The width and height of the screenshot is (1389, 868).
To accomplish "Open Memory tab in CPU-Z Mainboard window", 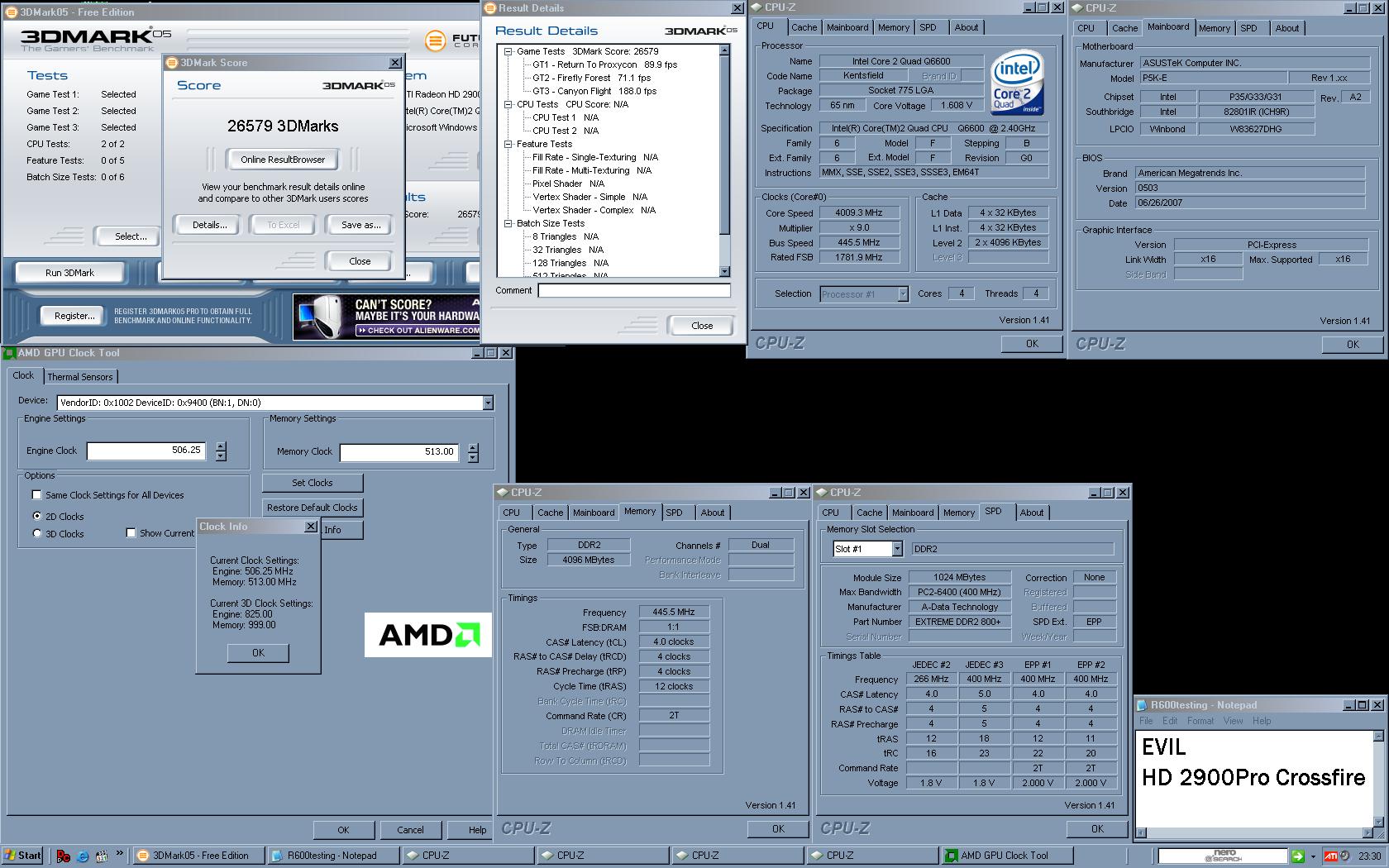I will click(x=1215, y=28).
